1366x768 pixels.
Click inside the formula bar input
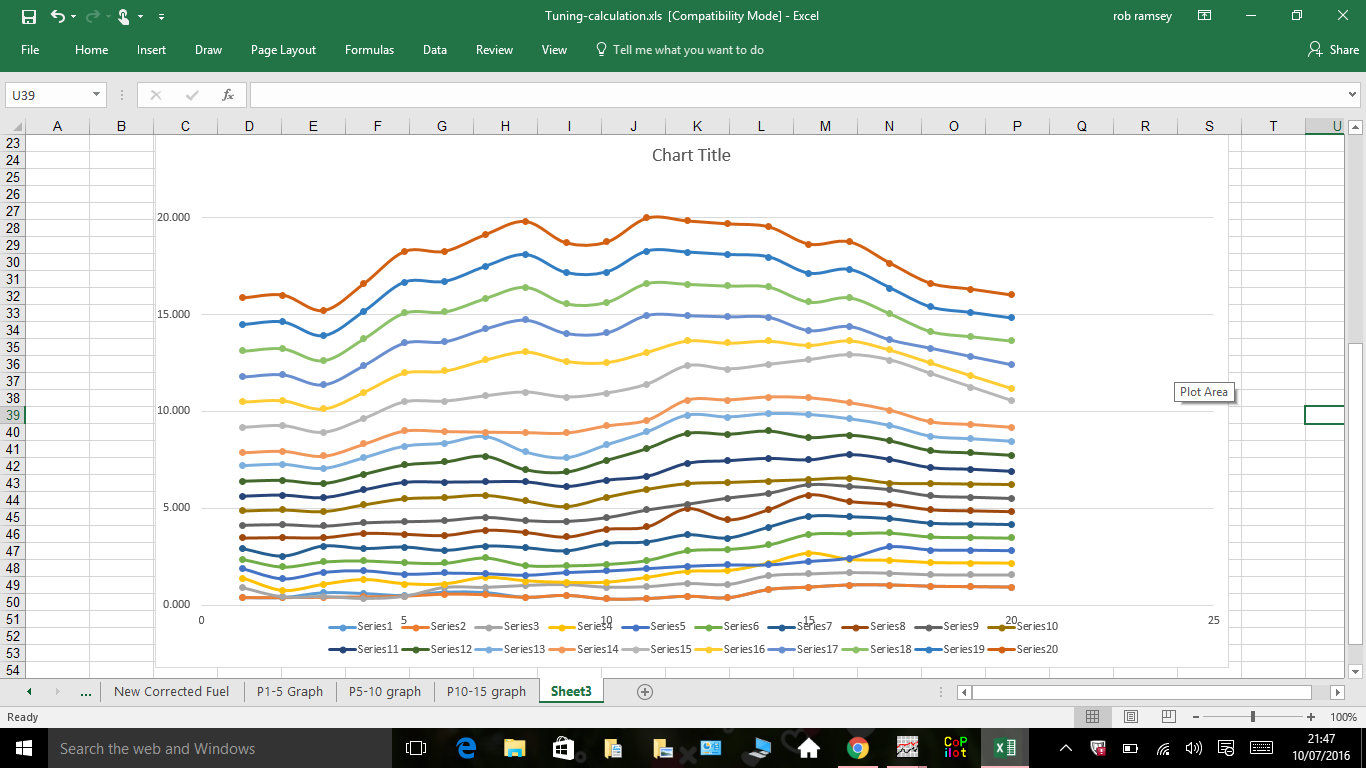pos(797,95)
